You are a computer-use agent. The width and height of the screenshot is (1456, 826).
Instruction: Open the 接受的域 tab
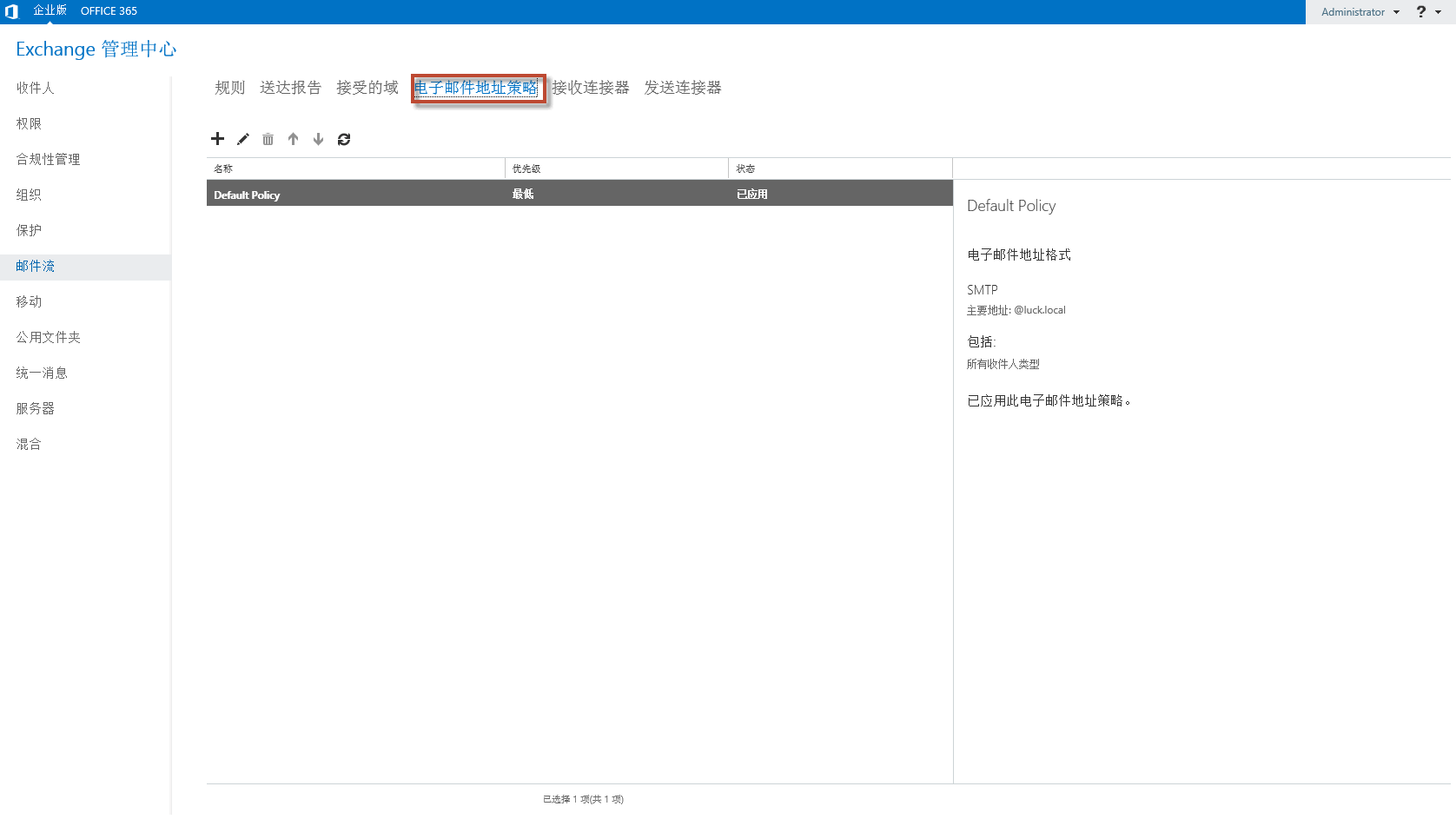[367, 88]
